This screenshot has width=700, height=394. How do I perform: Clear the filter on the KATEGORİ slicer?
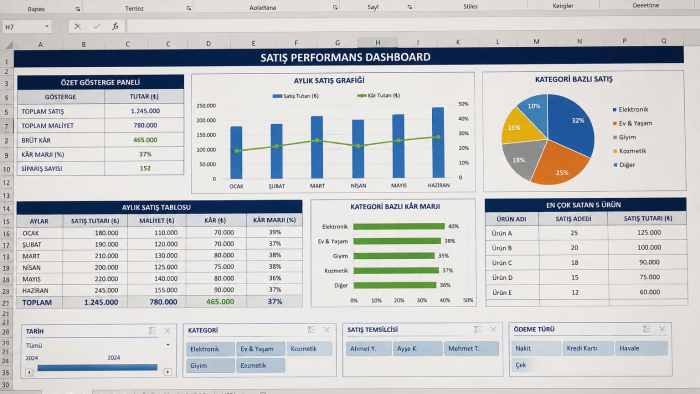point(327,330)
